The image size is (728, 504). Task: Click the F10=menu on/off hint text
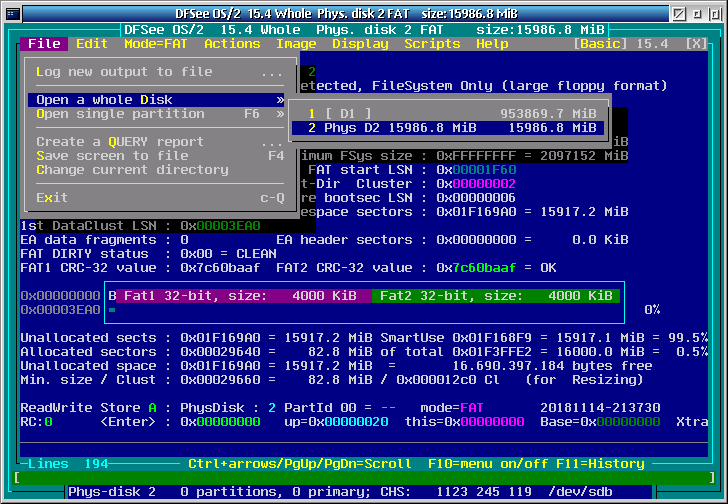[x=488, y=464]
